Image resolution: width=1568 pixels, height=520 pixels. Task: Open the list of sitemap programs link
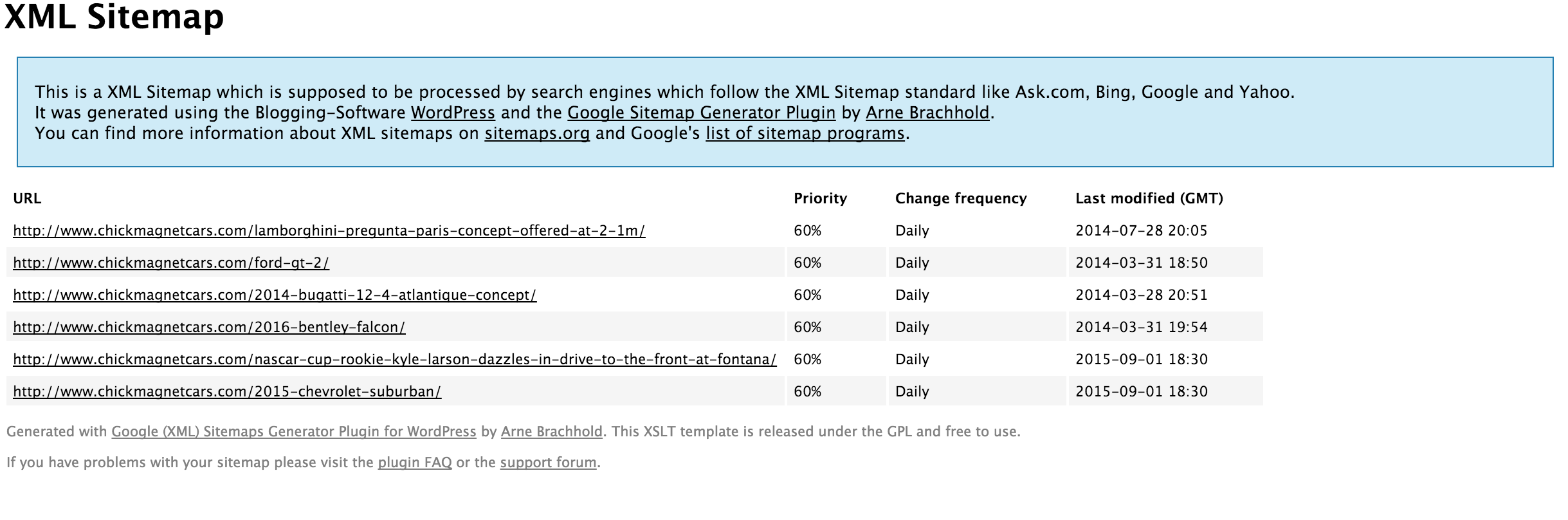pyautogui.click(x=805, y=133)
